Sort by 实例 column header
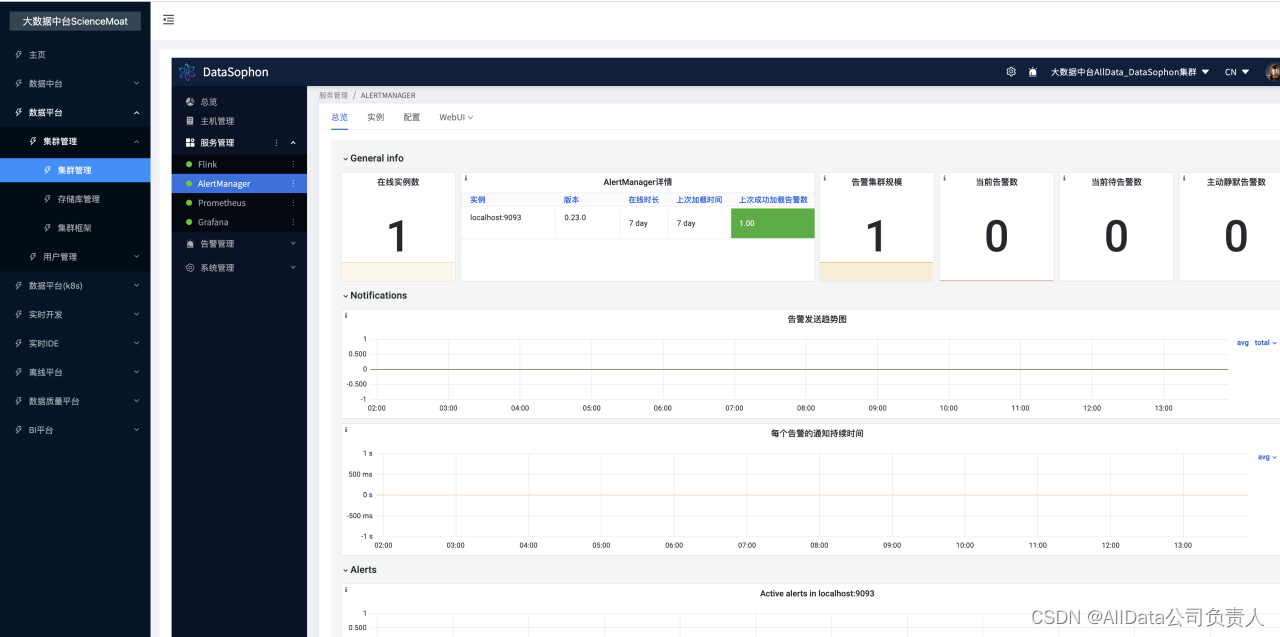 click(x=478, y=200)
